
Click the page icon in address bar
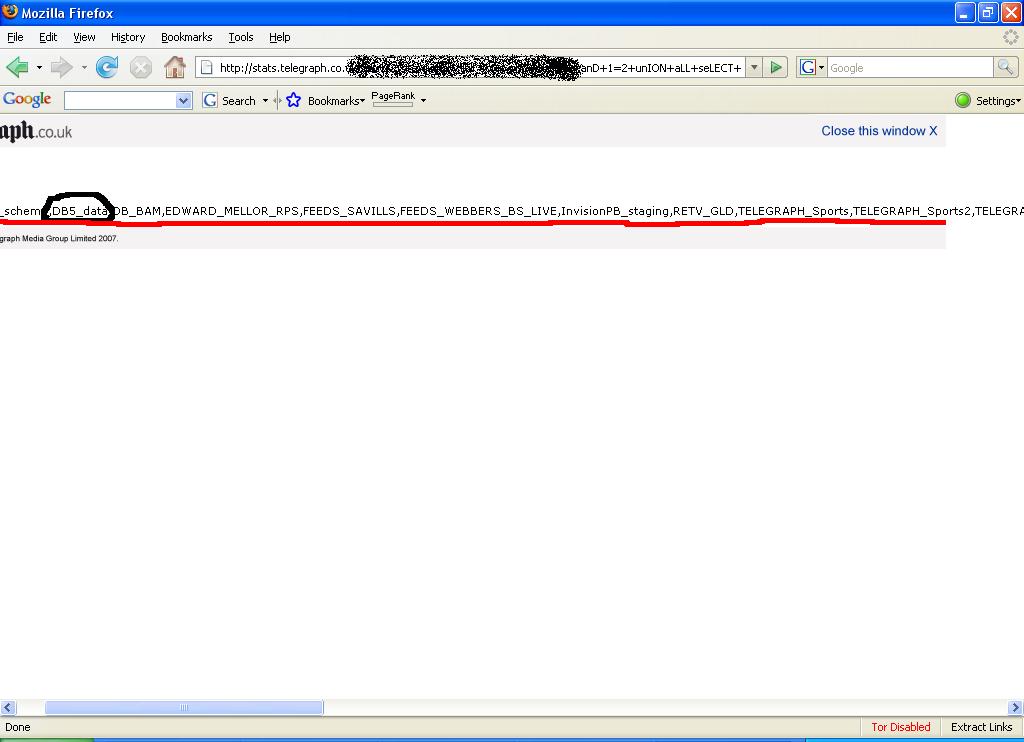pyautogui.click(x=206, y=67)
